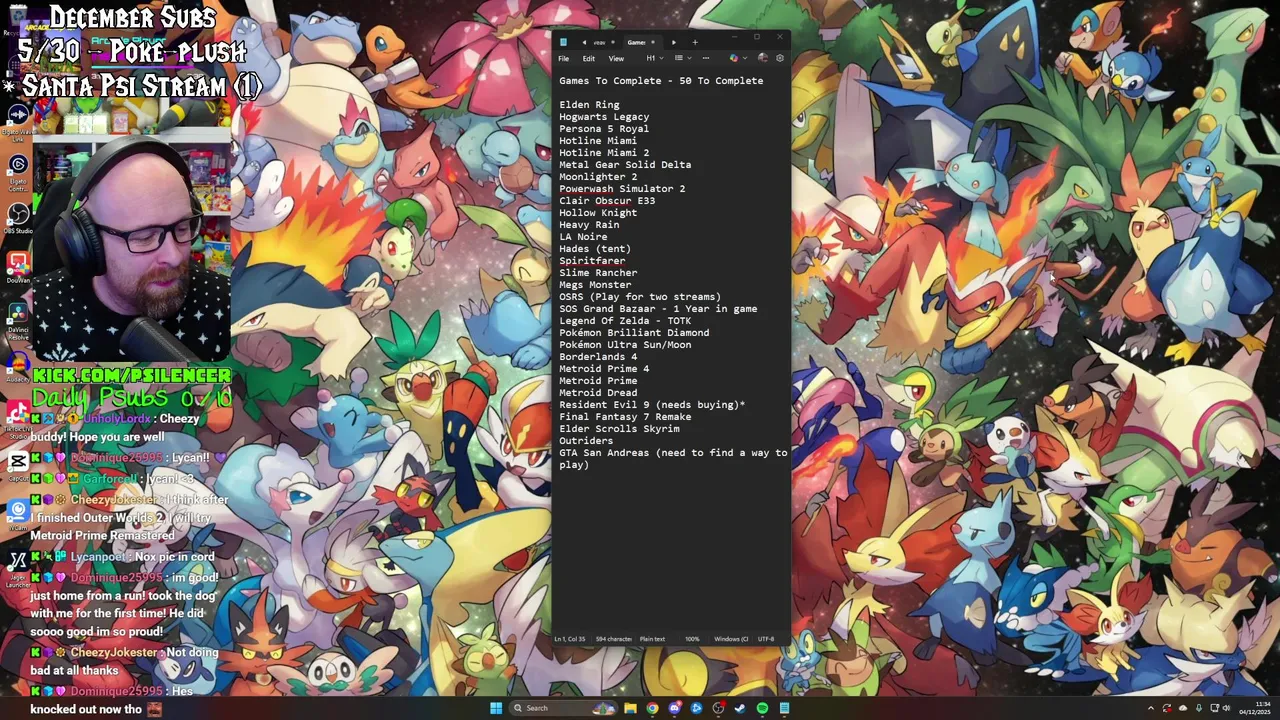Open the three-dots more options in Notepad
The width and height of the screenshot is (1280, 720).
coord(706,58)
